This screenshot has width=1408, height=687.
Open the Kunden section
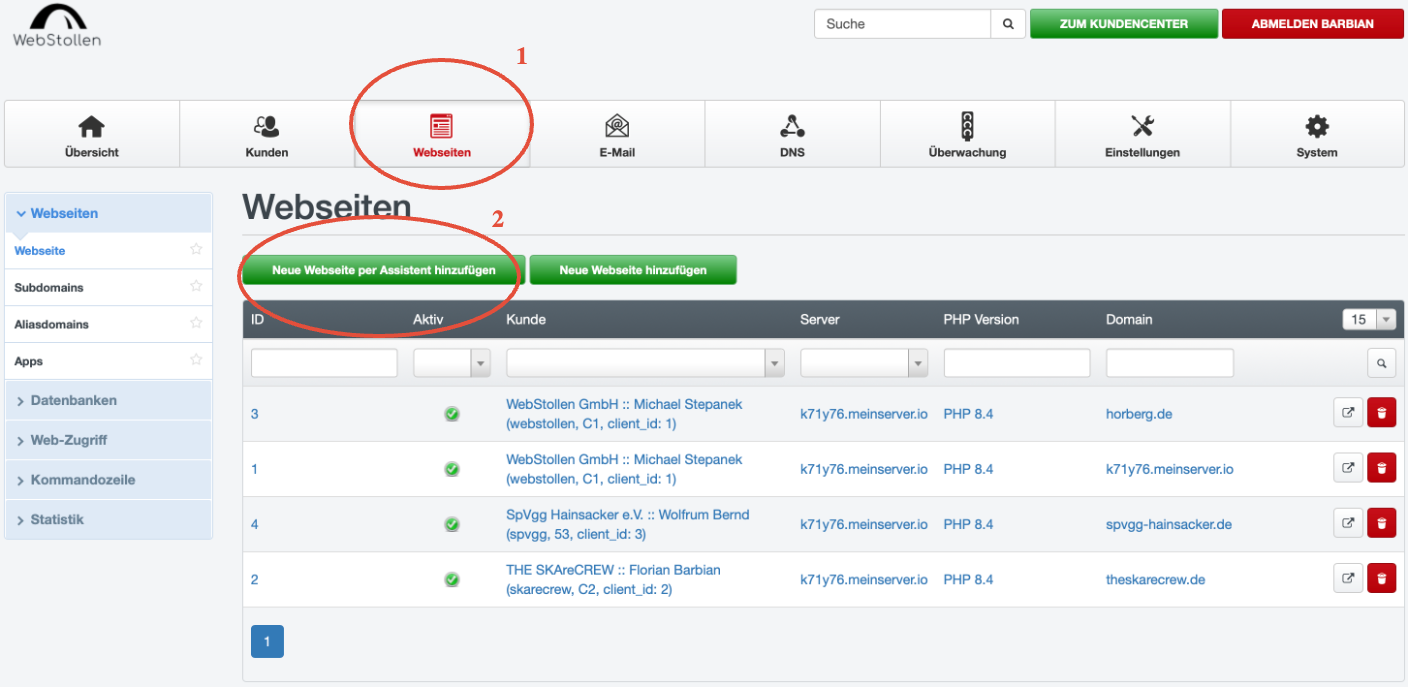tap(267, 134)
